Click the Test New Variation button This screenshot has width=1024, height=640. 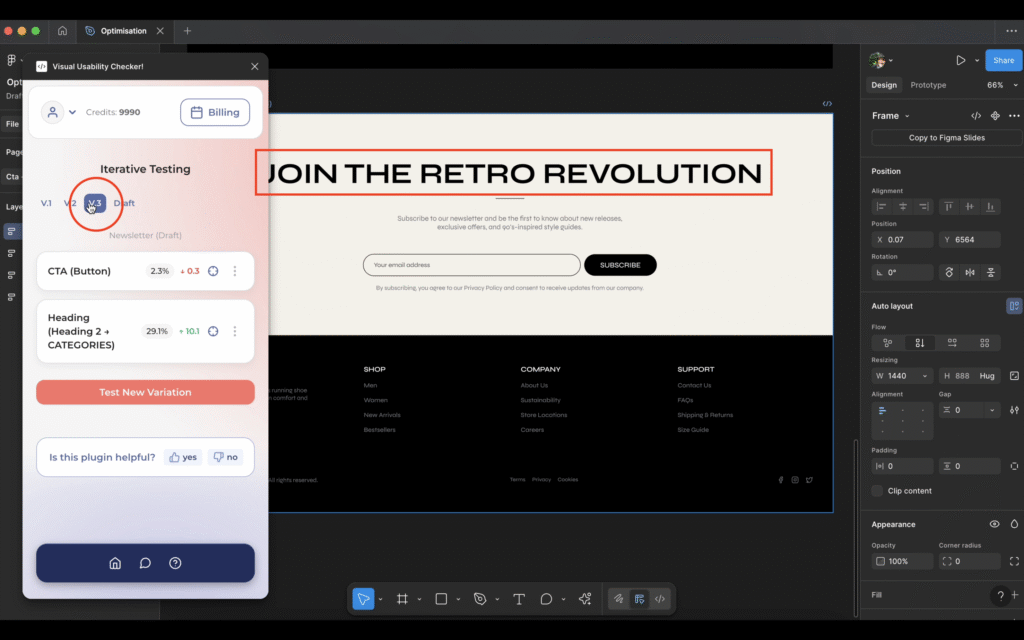145,392
